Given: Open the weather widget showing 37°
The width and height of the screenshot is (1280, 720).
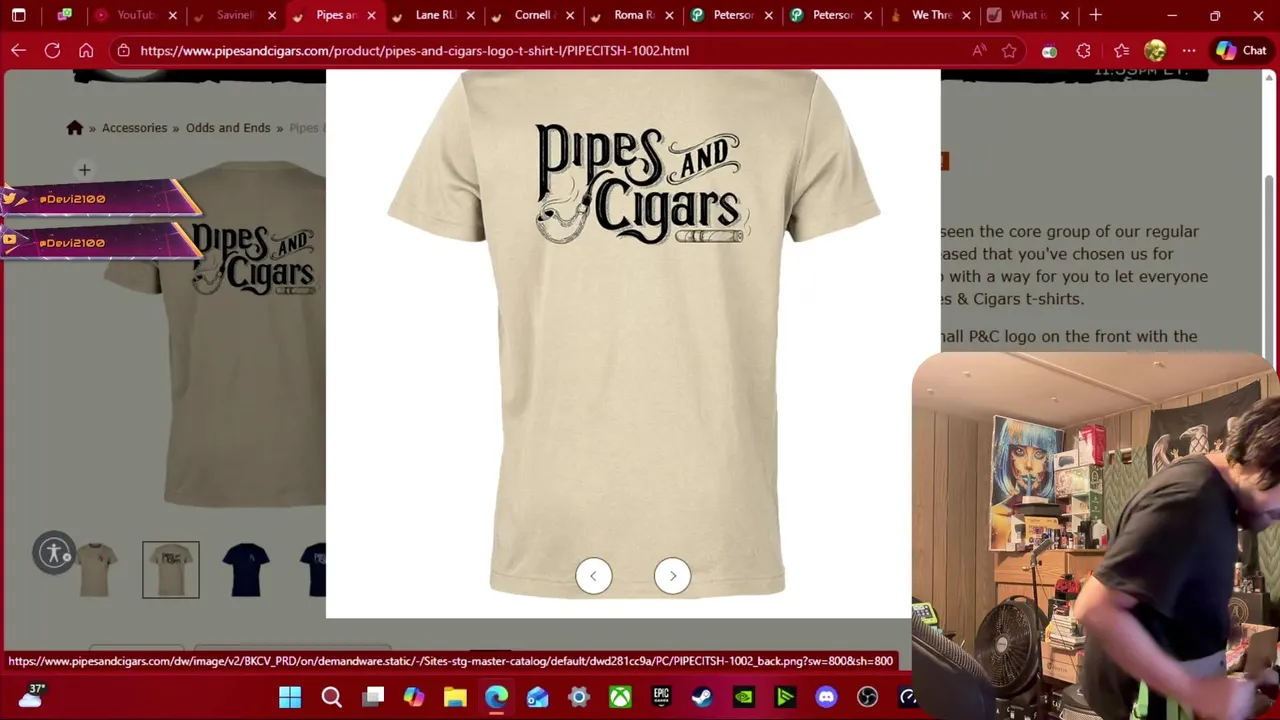Looking at the screenshot, I should coord(30,696).
